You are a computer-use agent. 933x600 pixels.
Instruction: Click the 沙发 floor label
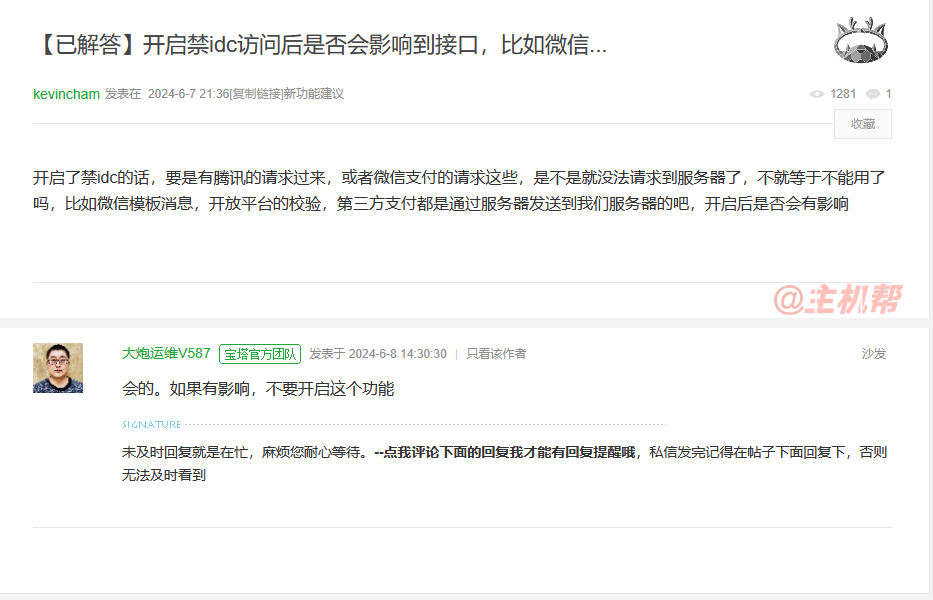point(873,354)
